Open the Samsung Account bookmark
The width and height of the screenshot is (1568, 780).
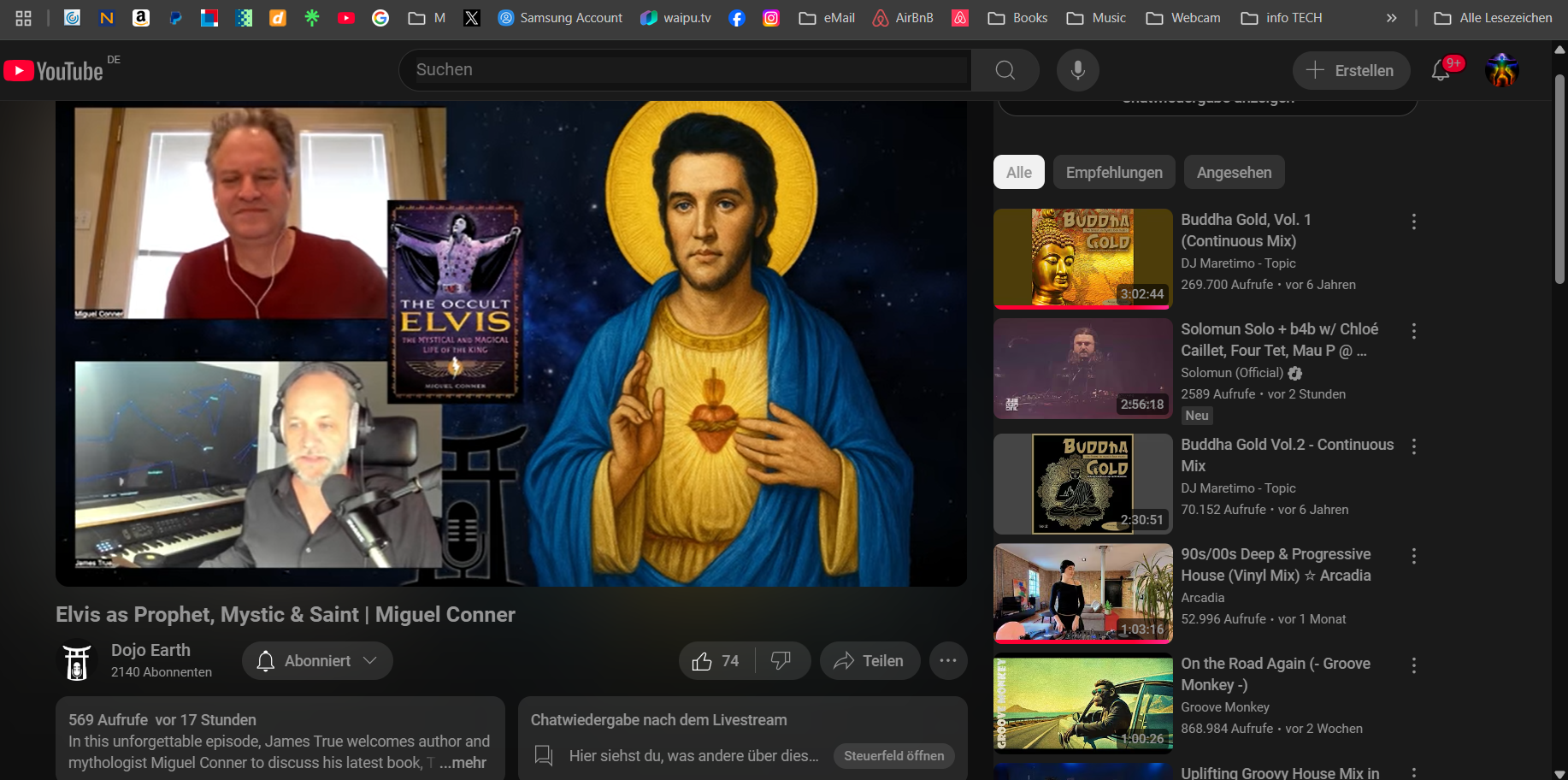pyautogui.click(x=560, y=18)
